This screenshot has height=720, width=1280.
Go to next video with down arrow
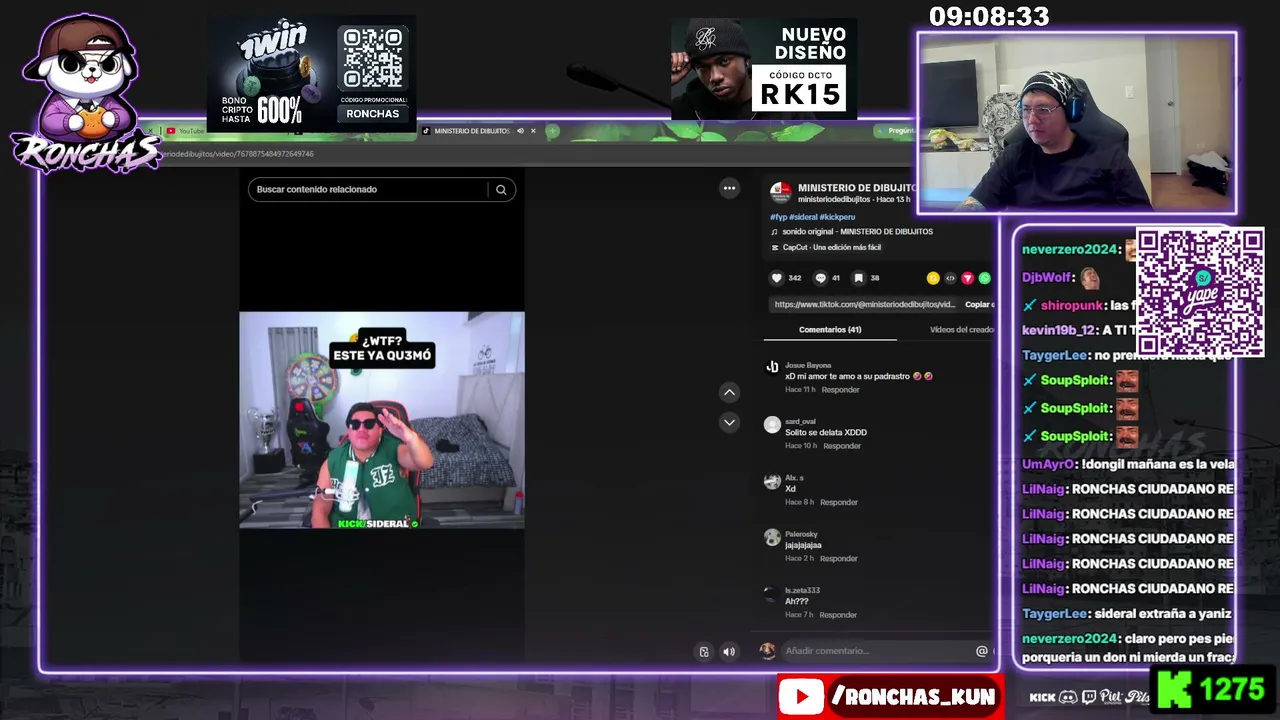click(729, 423)
